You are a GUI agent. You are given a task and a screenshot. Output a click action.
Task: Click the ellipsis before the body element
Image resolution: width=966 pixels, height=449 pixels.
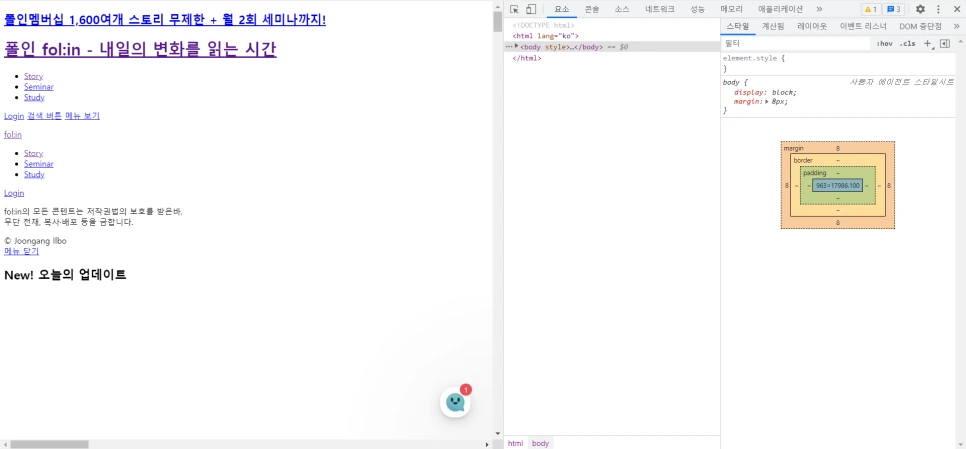tap(509, 47)
